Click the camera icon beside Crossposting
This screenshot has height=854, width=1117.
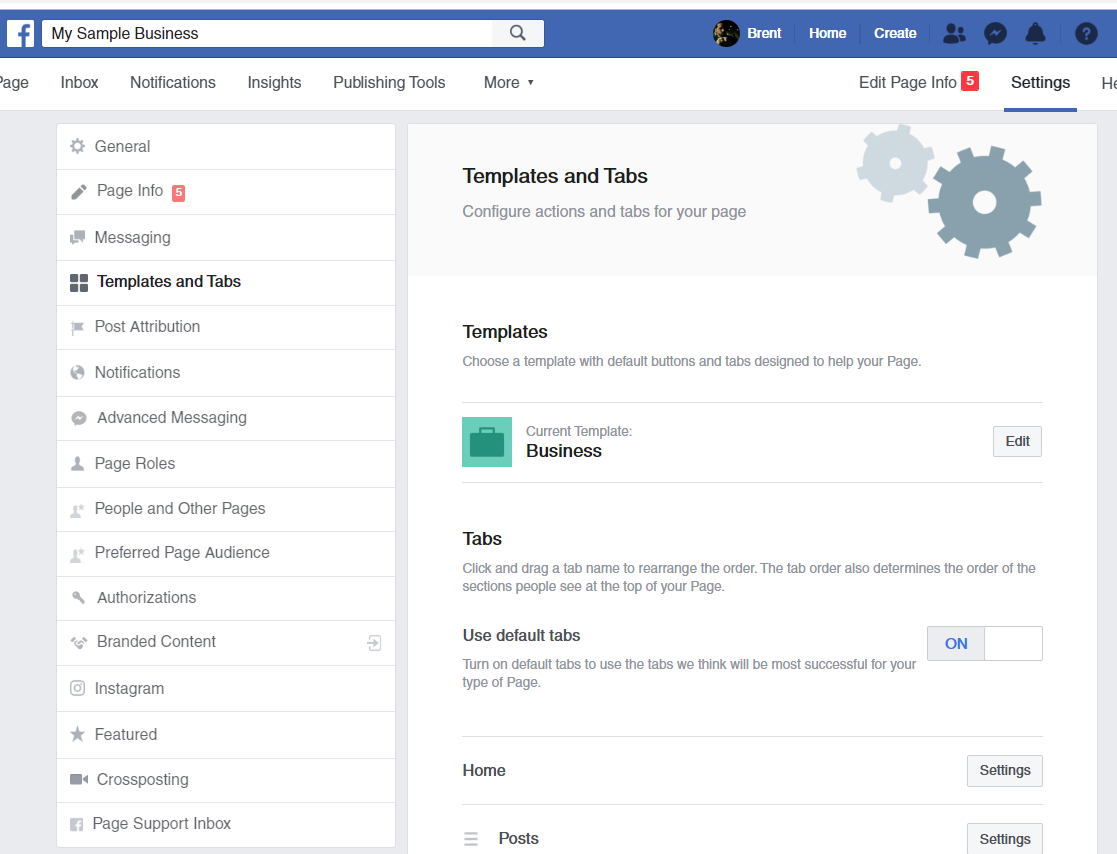pos(77,779)
